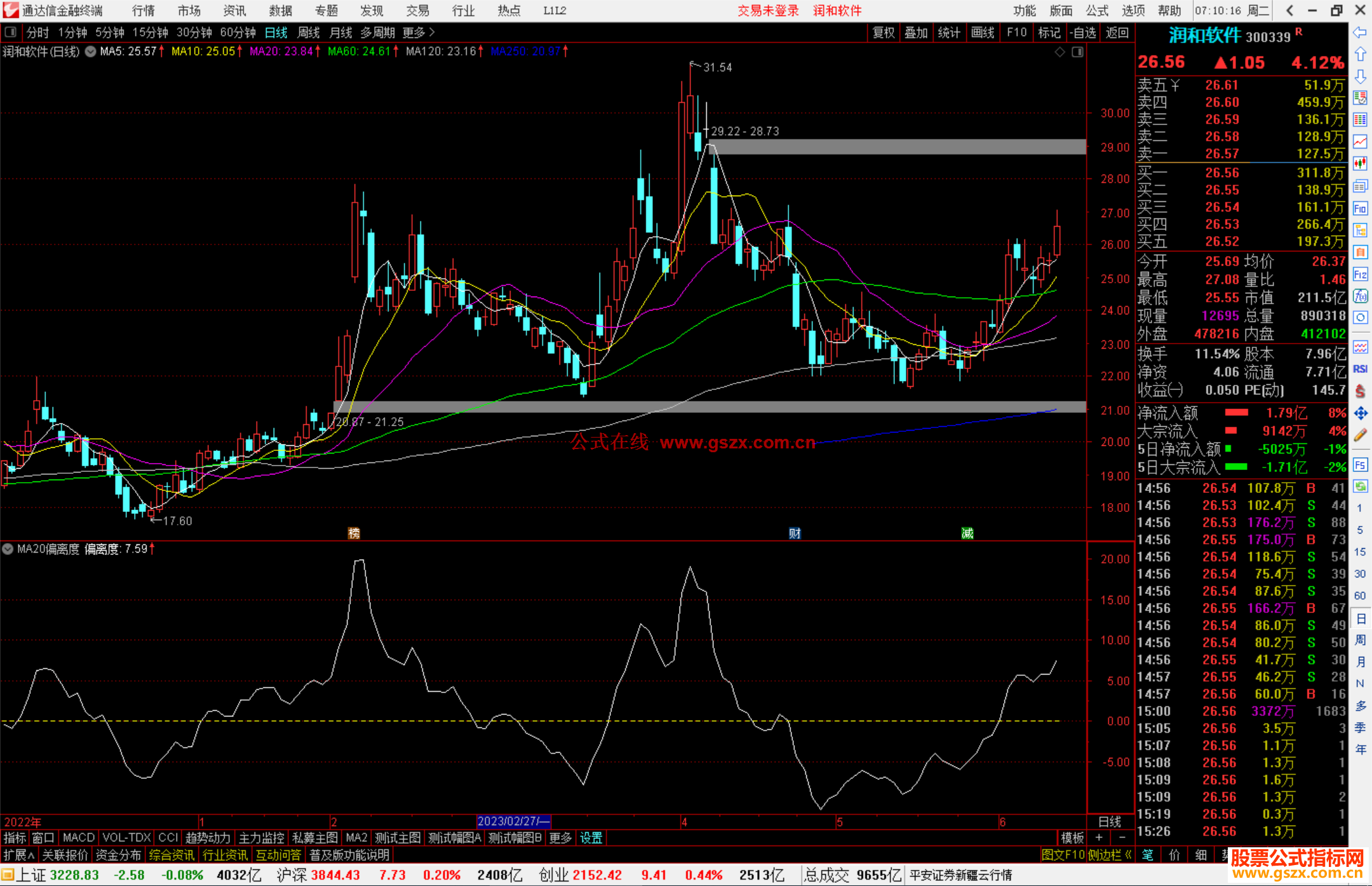Viewport: 1372px width, 886px height.
Task: Expand the 更多 period options
Action: pyautogui.click(x=418, y=32)
